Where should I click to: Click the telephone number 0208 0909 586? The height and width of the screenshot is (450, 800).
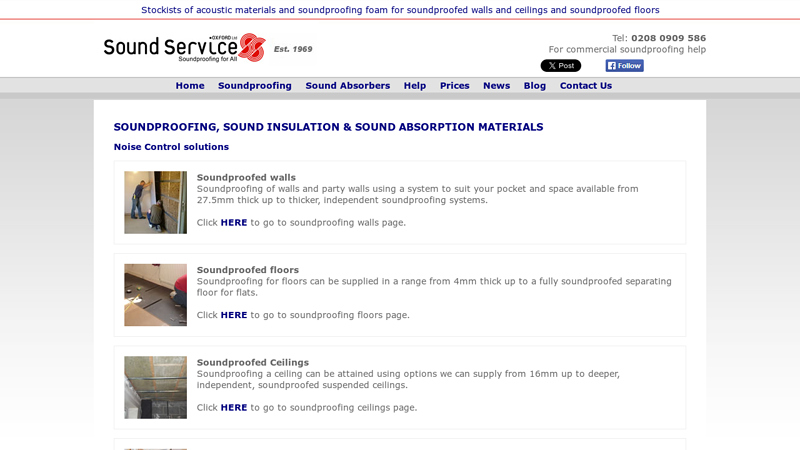[x=668, y=38]
